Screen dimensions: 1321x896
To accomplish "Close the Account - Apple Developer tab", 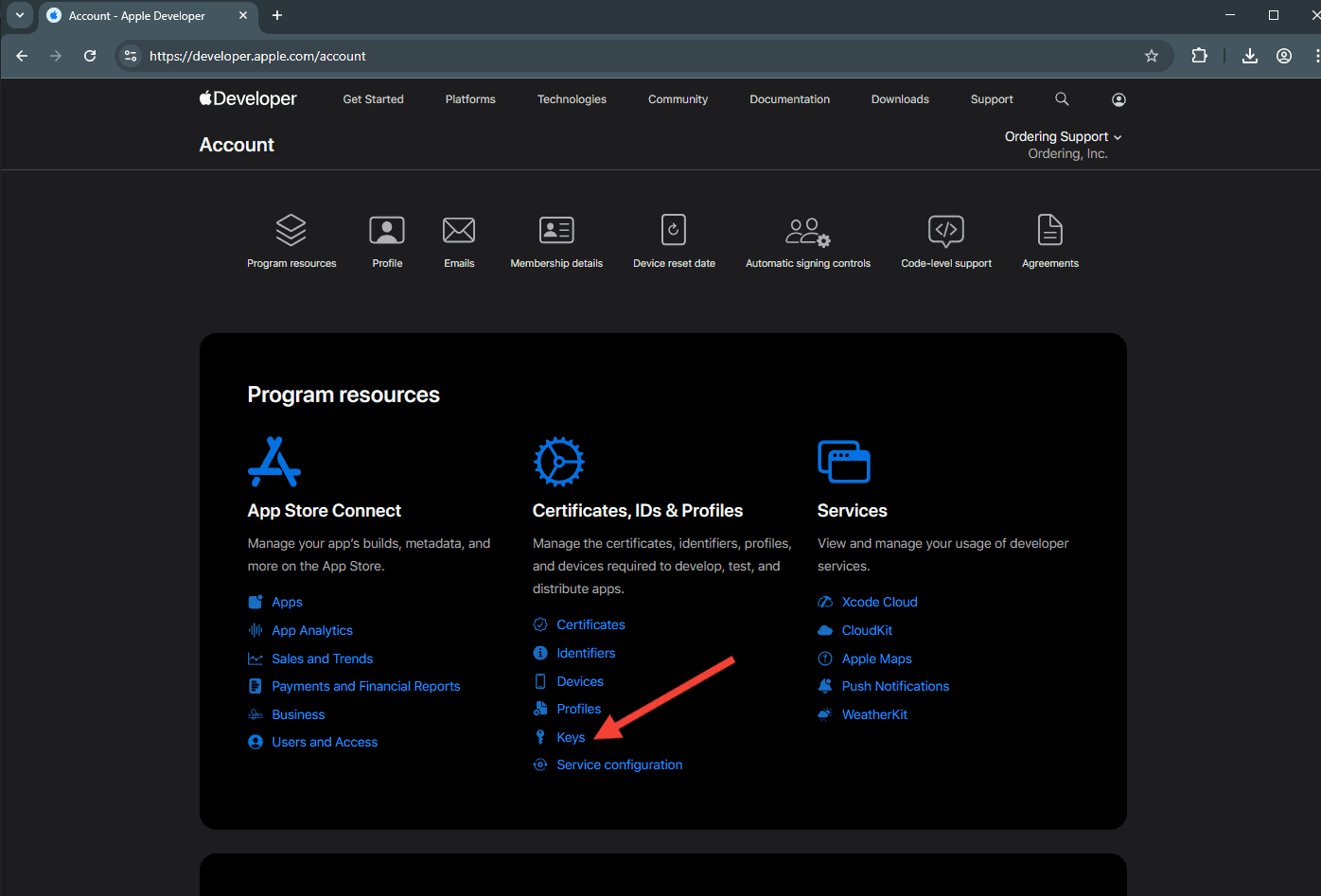I will click(x=243, y=15).
